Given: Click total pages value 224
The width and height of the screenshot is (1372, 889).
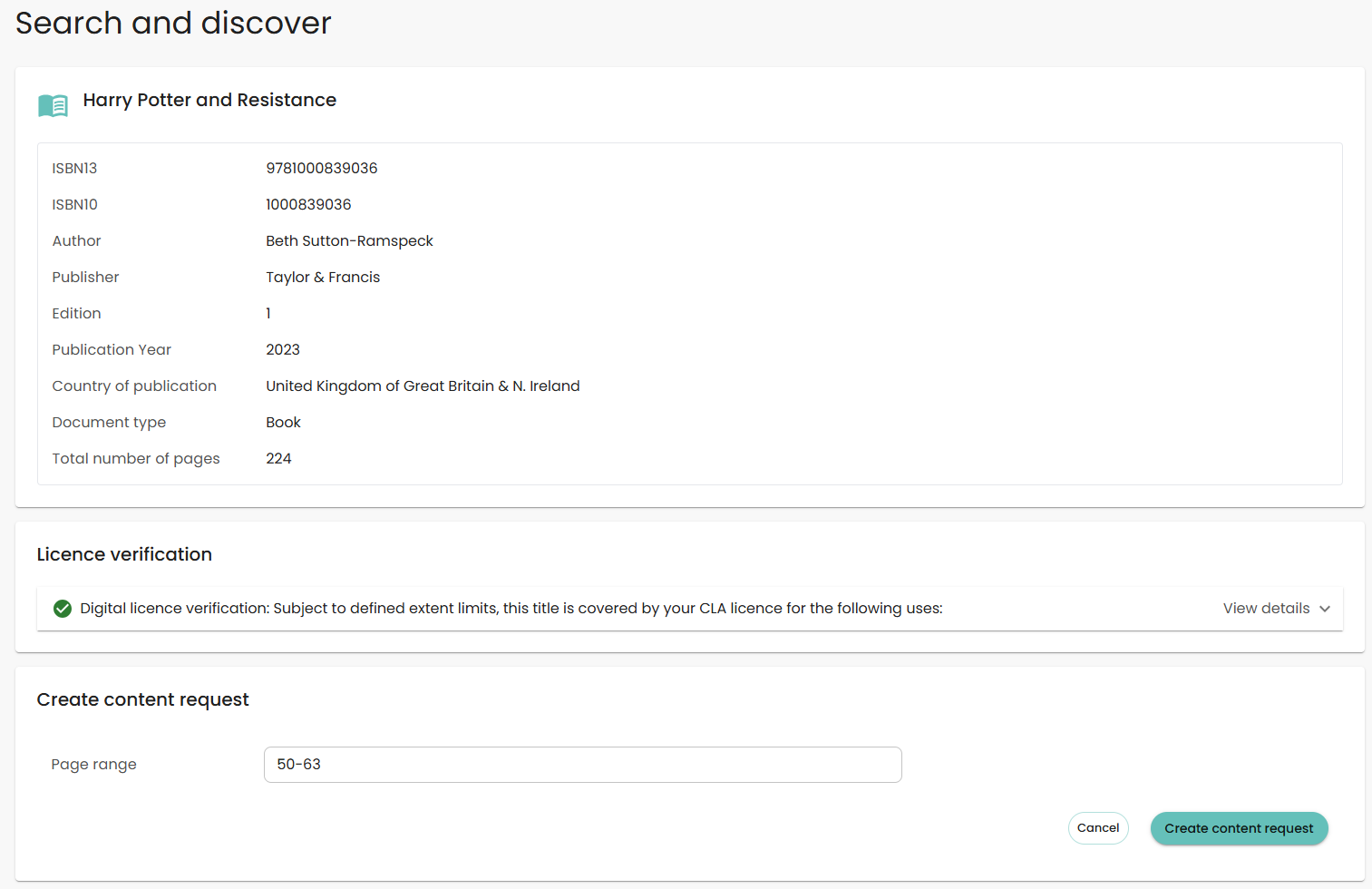Looking at the screenshot, I should tap(278, 458).
